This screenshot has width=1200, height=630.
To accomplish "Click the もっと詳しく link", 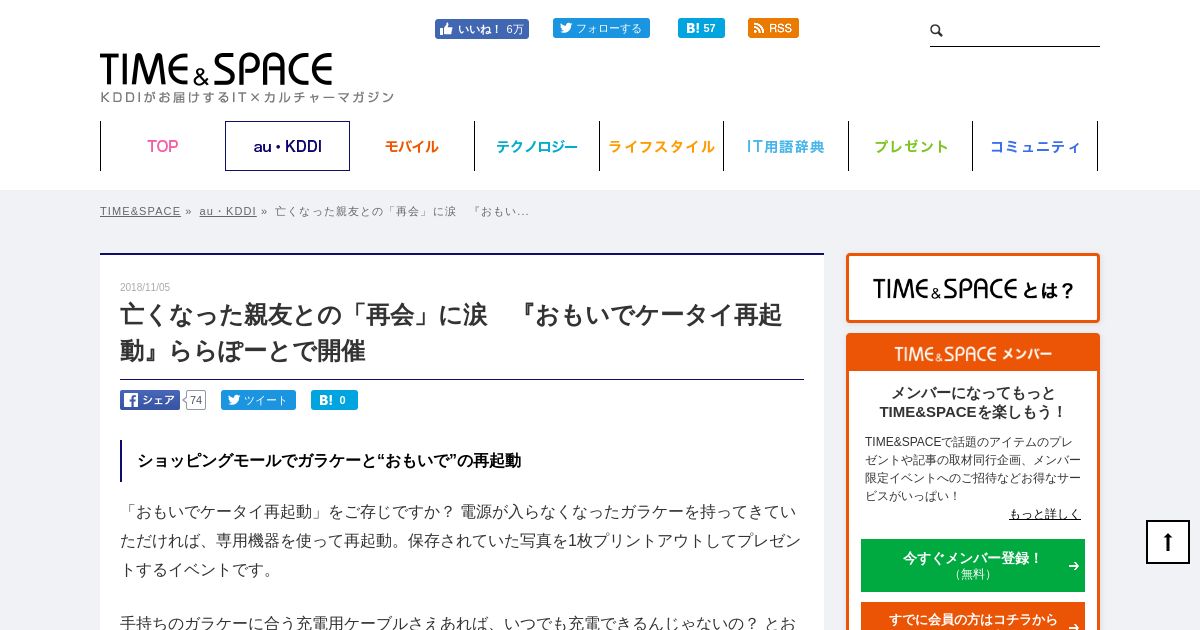I will 1045,514.
